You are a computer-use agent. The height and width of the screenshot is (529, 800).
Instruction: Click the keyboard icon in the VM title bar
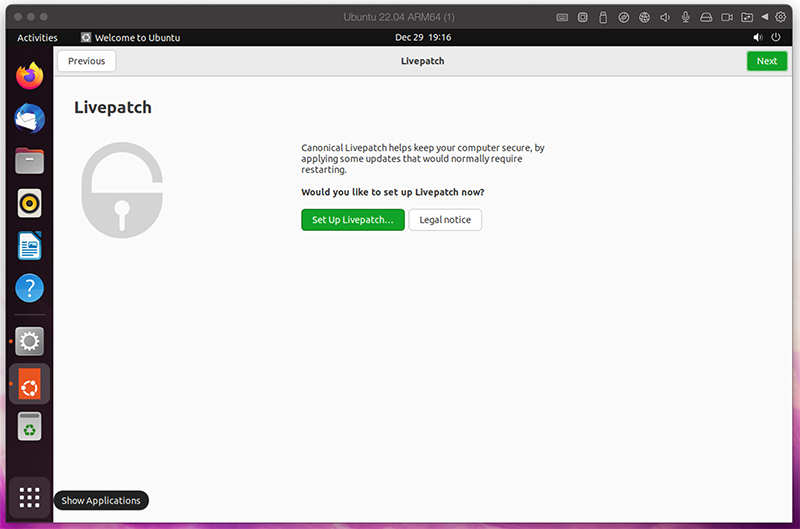tap(562, 17)
